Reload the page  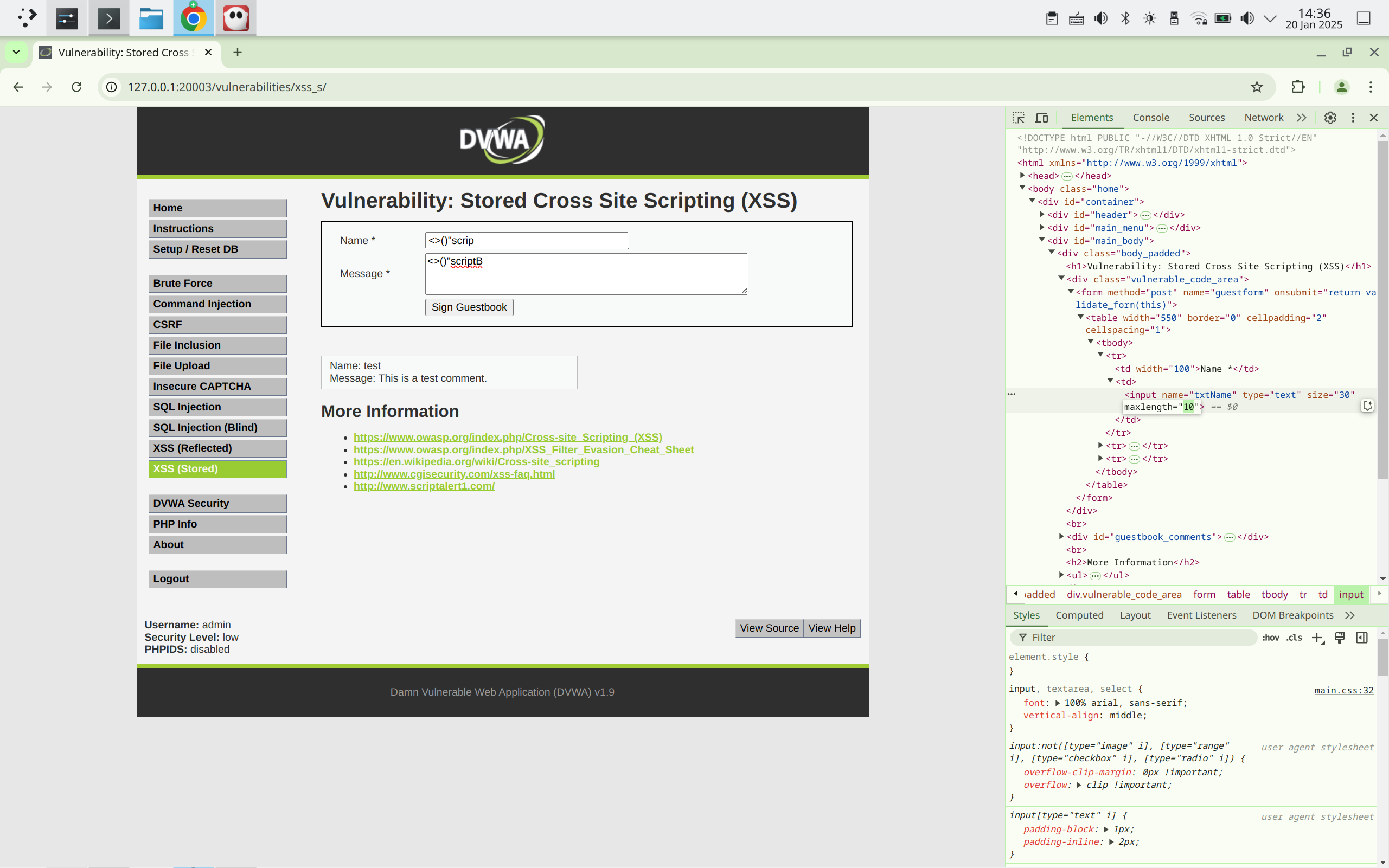(x=76, y=87)
